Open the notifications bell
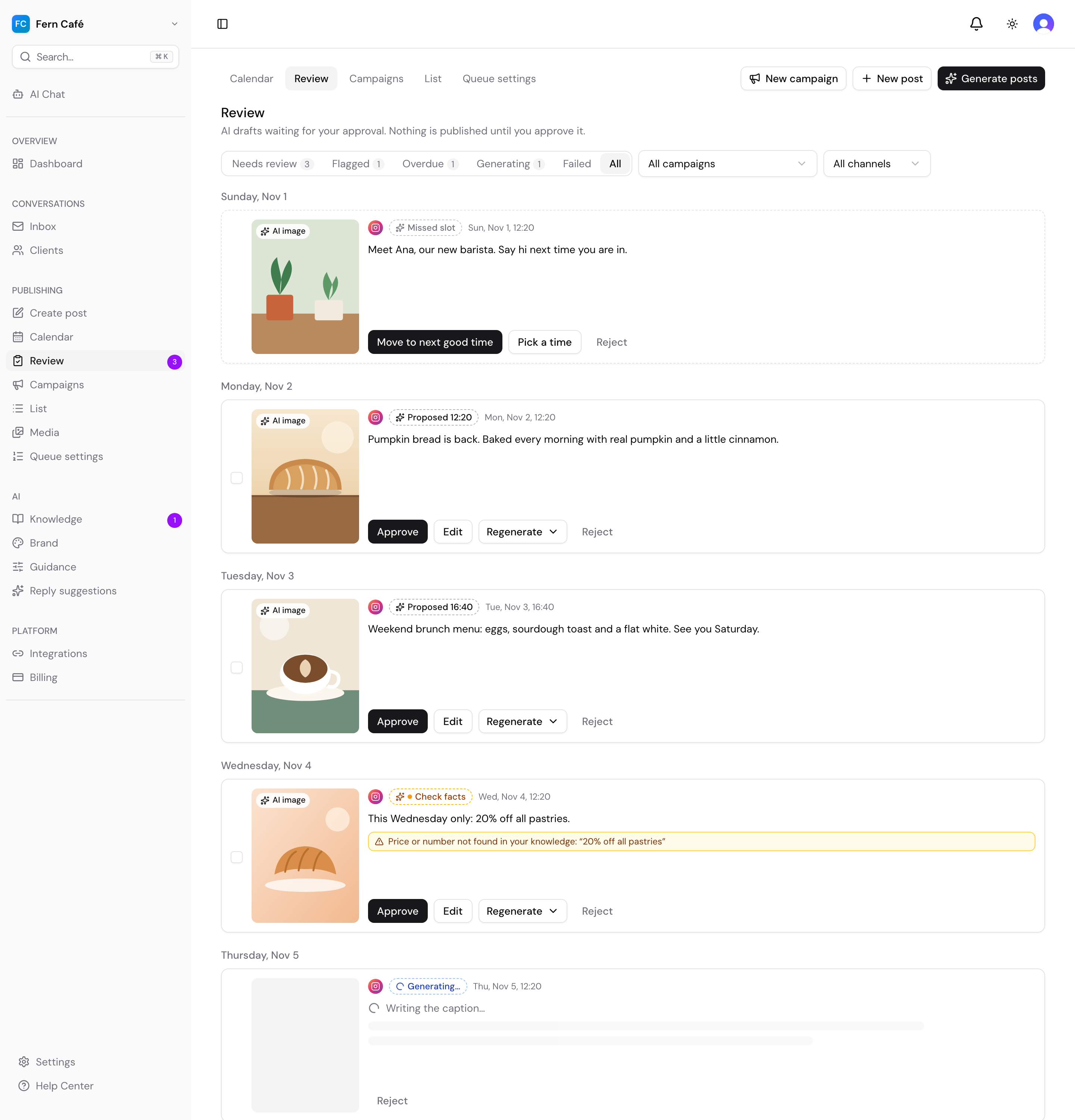Viewport: 1075px width, 1120px height. (x=976, y=24)
